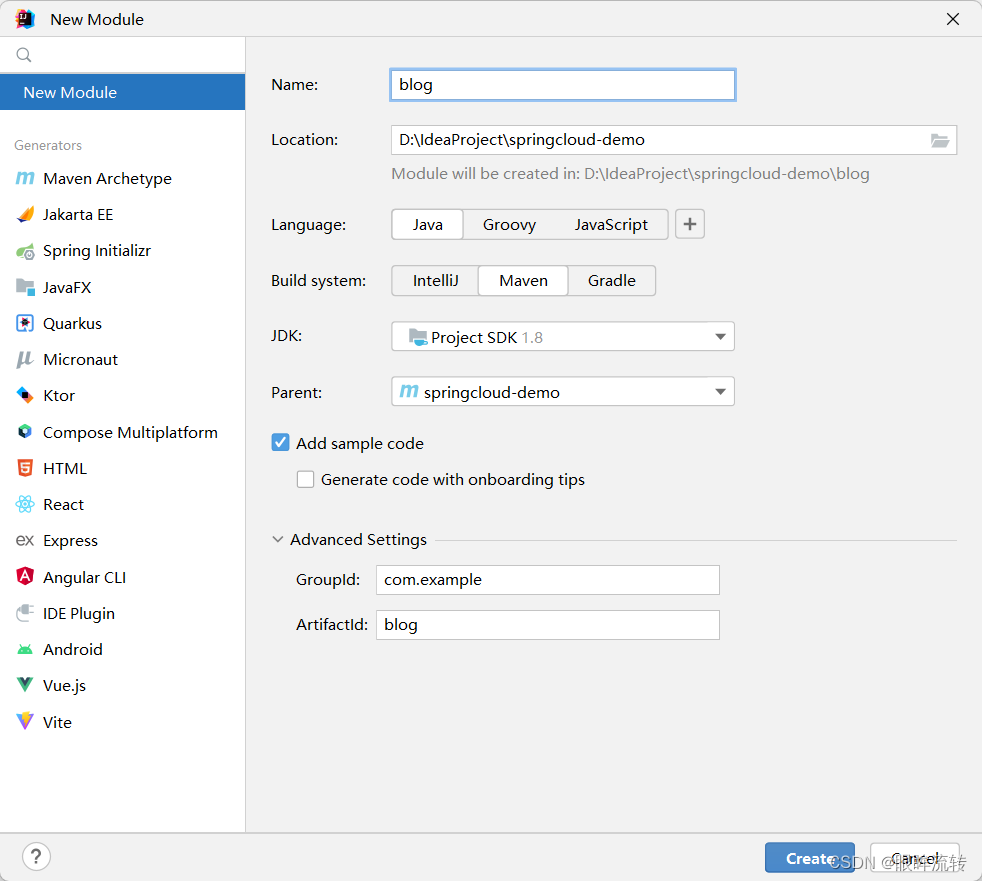Screen dimensions: 982x881
Task: Click the Vue.js generator icon
Action: pyautogui.click(x=25, y=685)
